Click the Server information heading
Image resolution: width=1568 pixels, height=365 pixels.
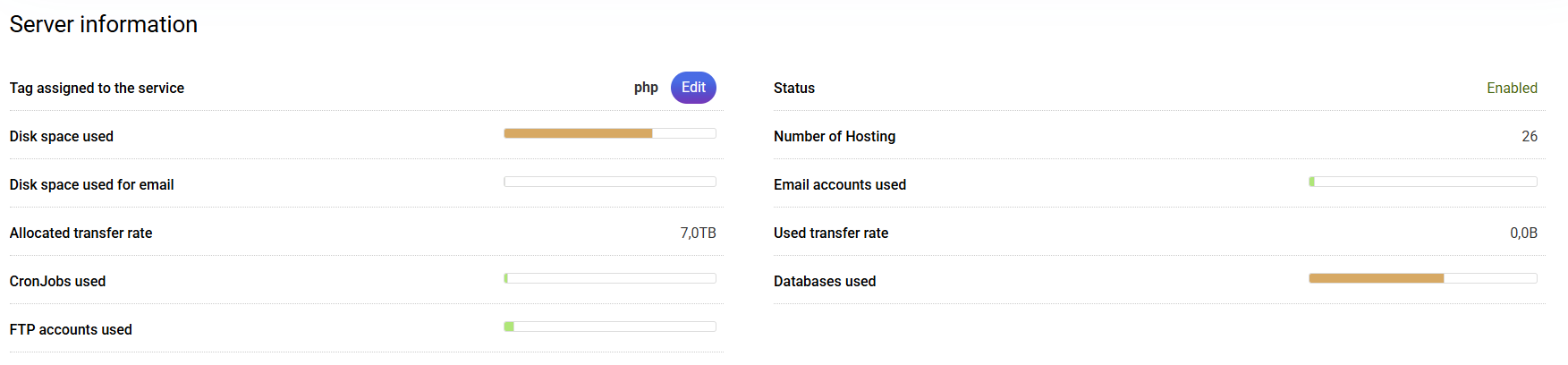(104, 24)
